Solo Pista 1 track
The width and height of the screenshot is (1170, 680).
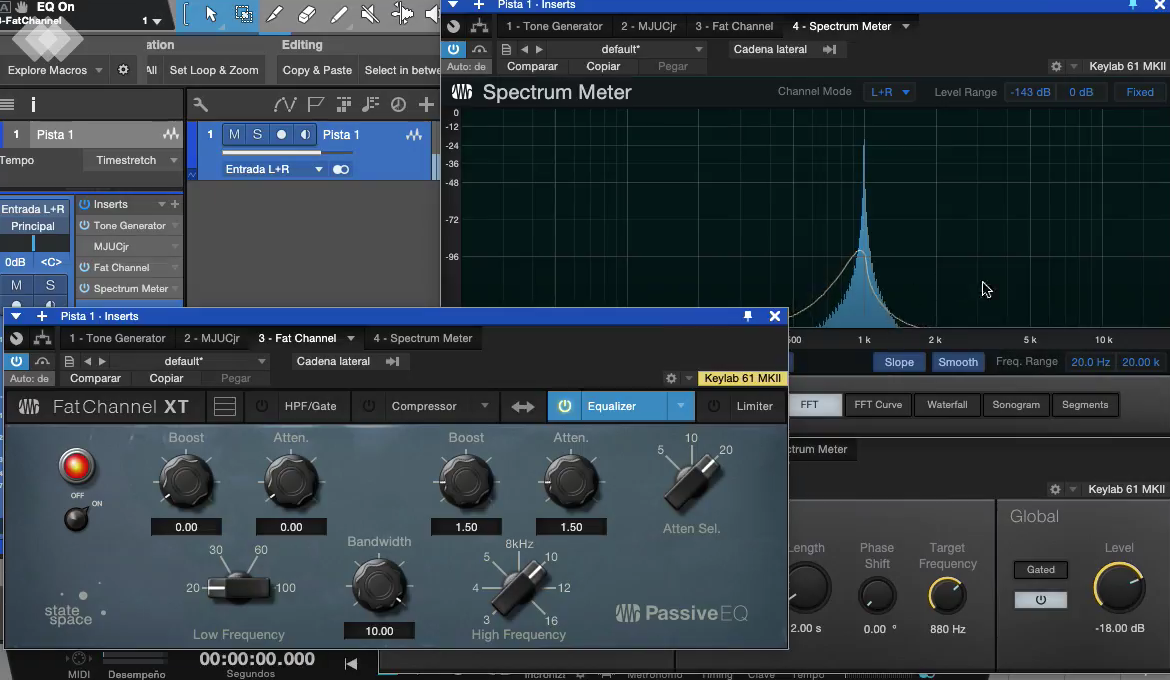click(257, 134)
